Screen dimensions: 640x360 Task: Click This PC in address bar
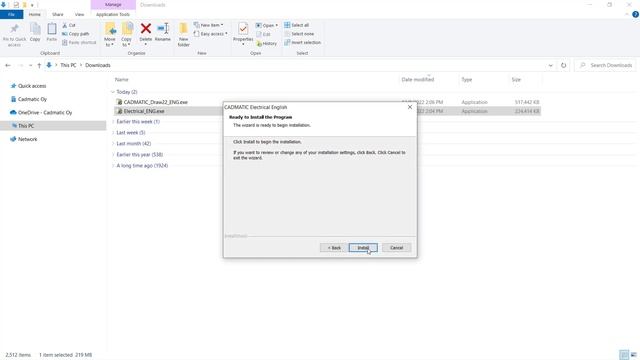(68, 65)
